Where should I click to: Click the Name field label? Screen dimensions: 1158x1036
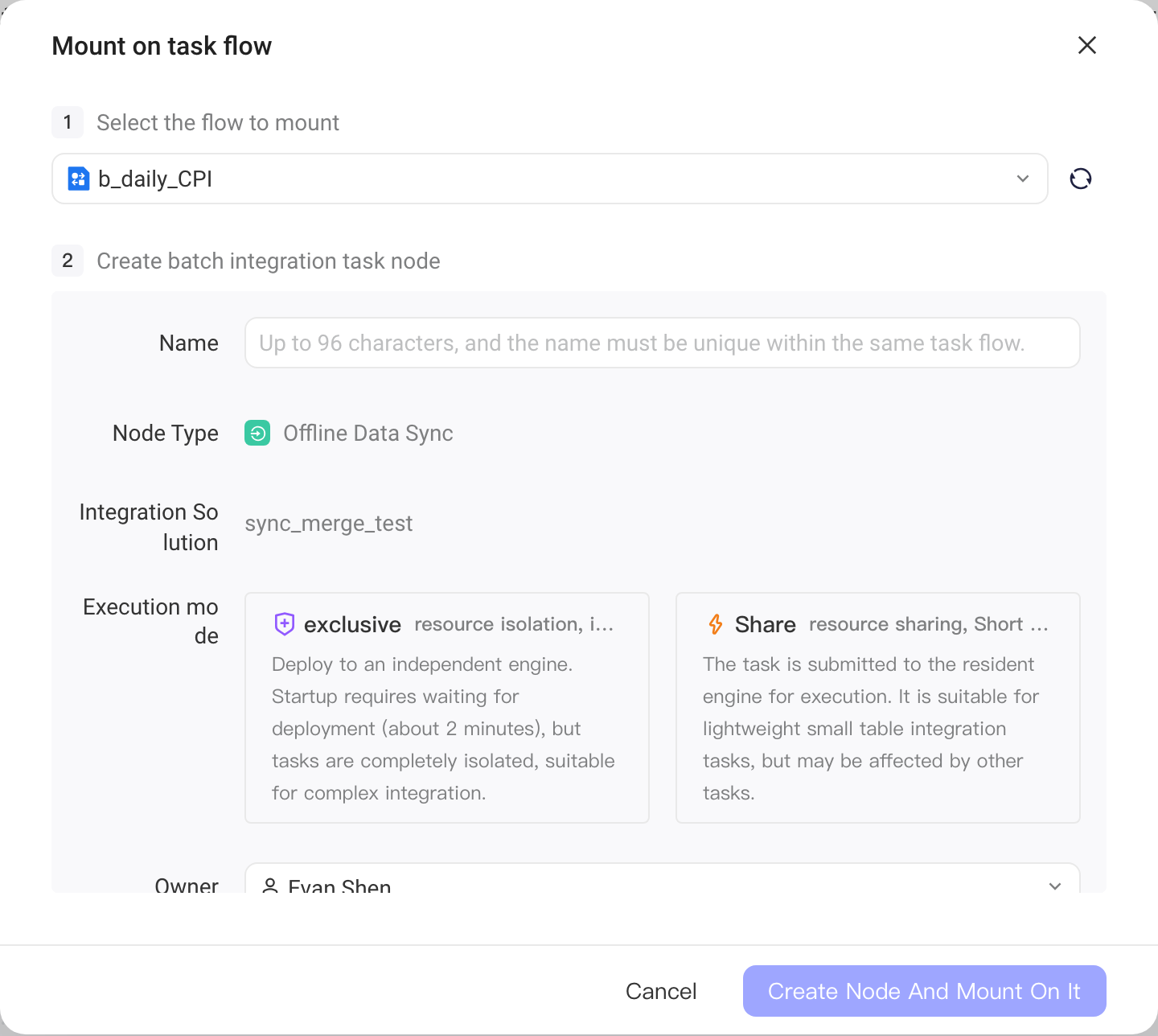pos(189,343)
